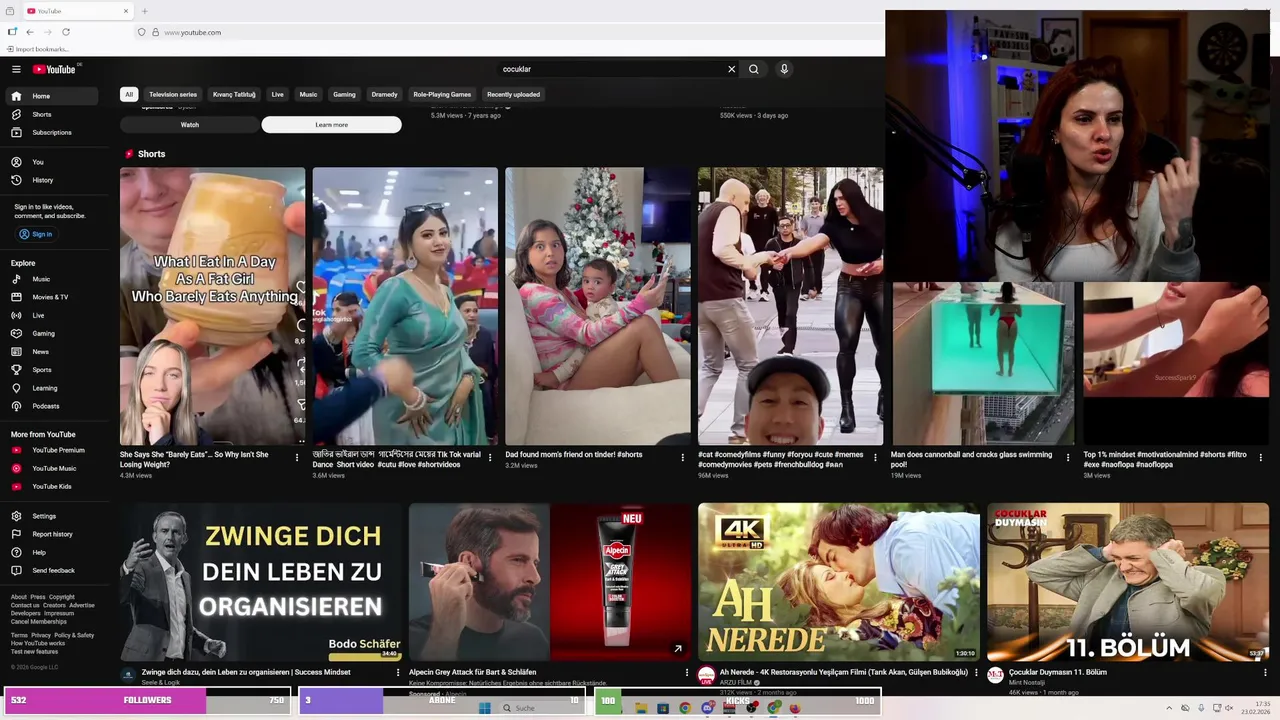Clear the search box with X
The height and width of the screenshot is (720, 1280).
pyautogui.click(x=731, y=69)
